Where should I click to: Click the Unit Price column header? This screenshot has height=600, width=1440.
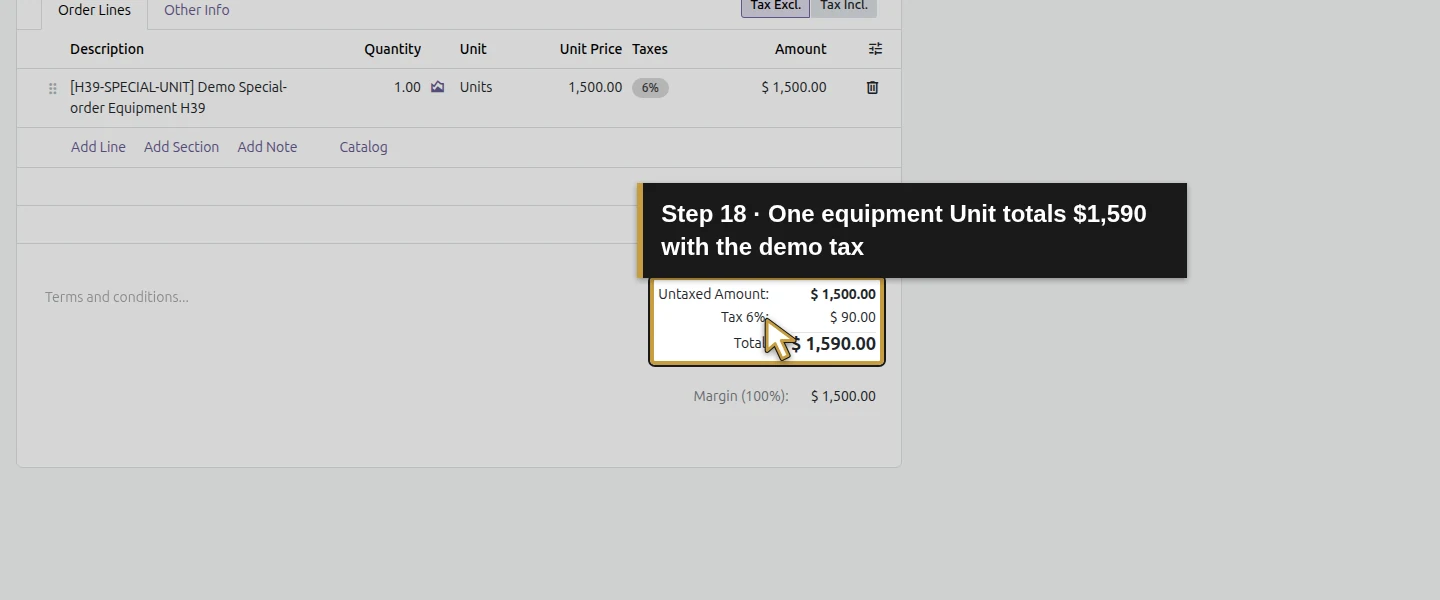[591, 49]
